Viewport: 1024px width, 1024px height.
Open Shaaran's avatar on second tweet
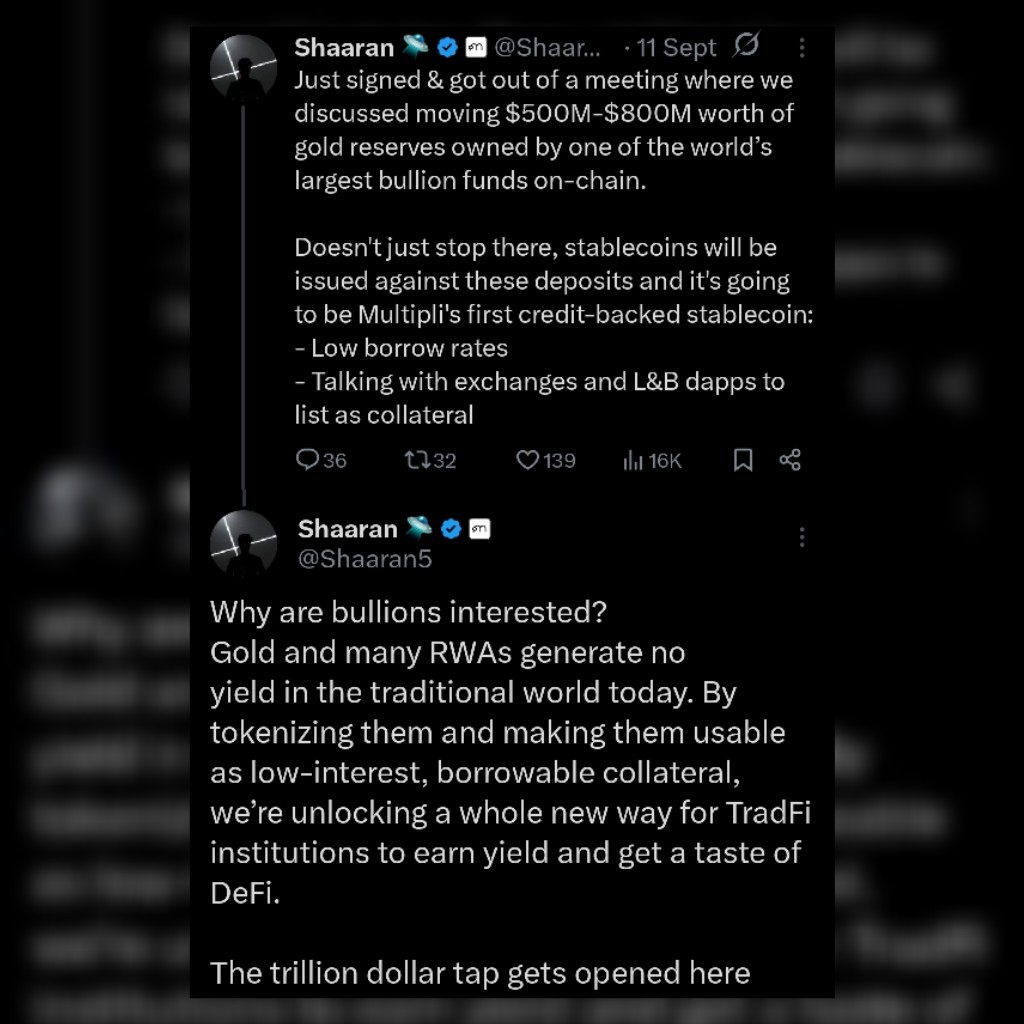(244, 543)
